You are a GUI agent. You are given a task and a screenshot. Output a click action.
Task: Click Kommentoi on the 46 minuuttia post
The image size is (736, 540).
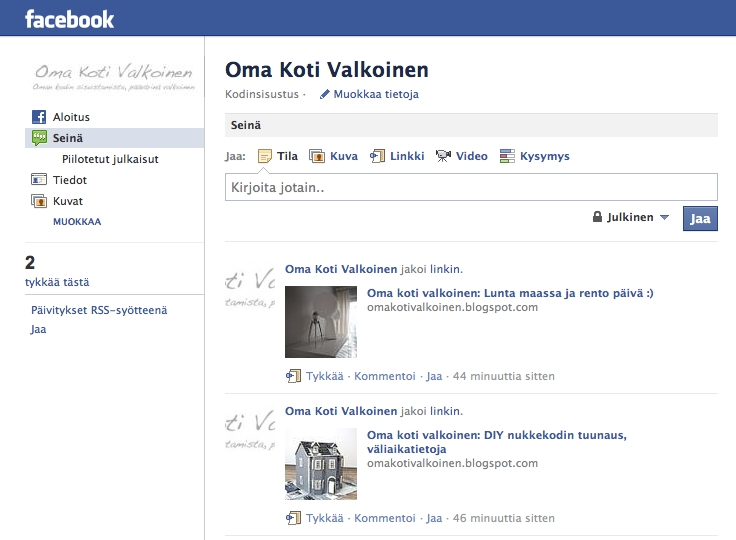point(385,518)
